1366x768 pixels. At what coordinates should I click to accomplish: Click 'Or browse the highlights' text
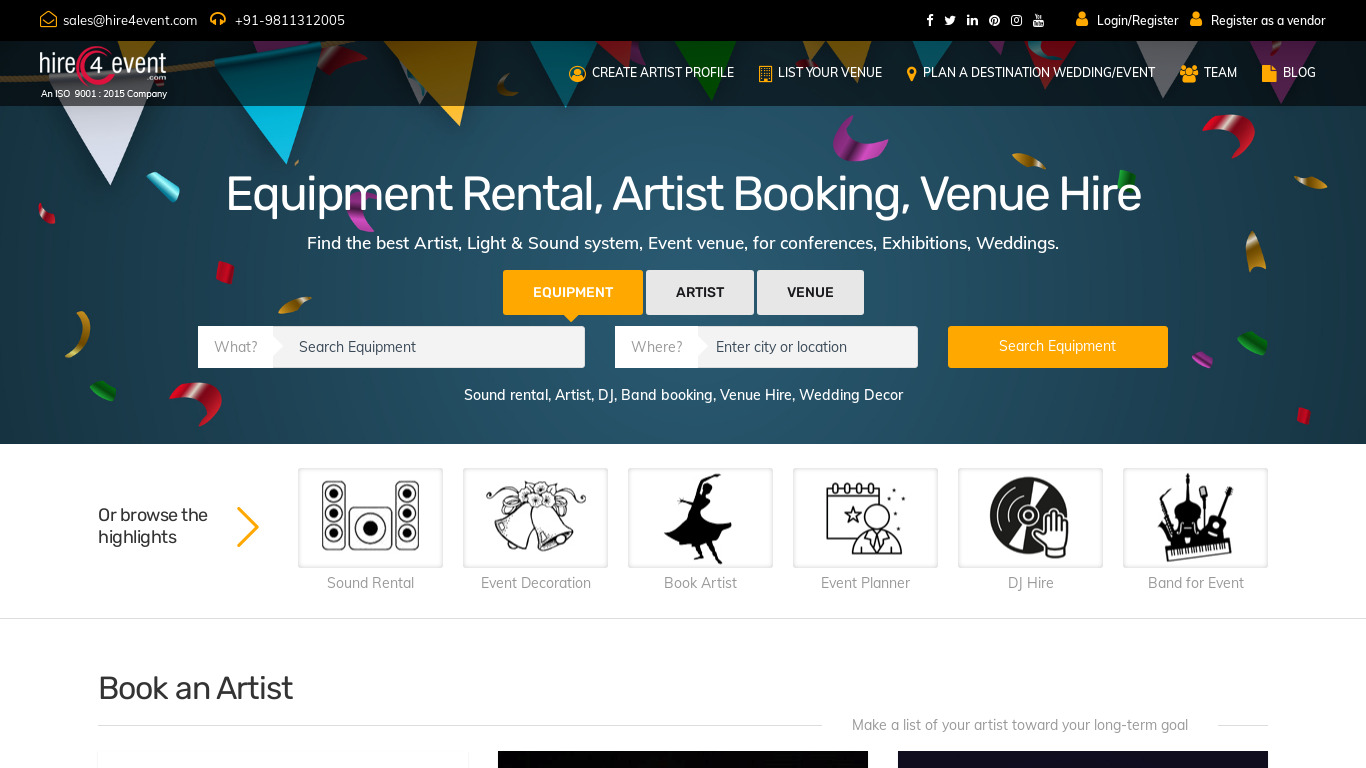pos(153,526)
